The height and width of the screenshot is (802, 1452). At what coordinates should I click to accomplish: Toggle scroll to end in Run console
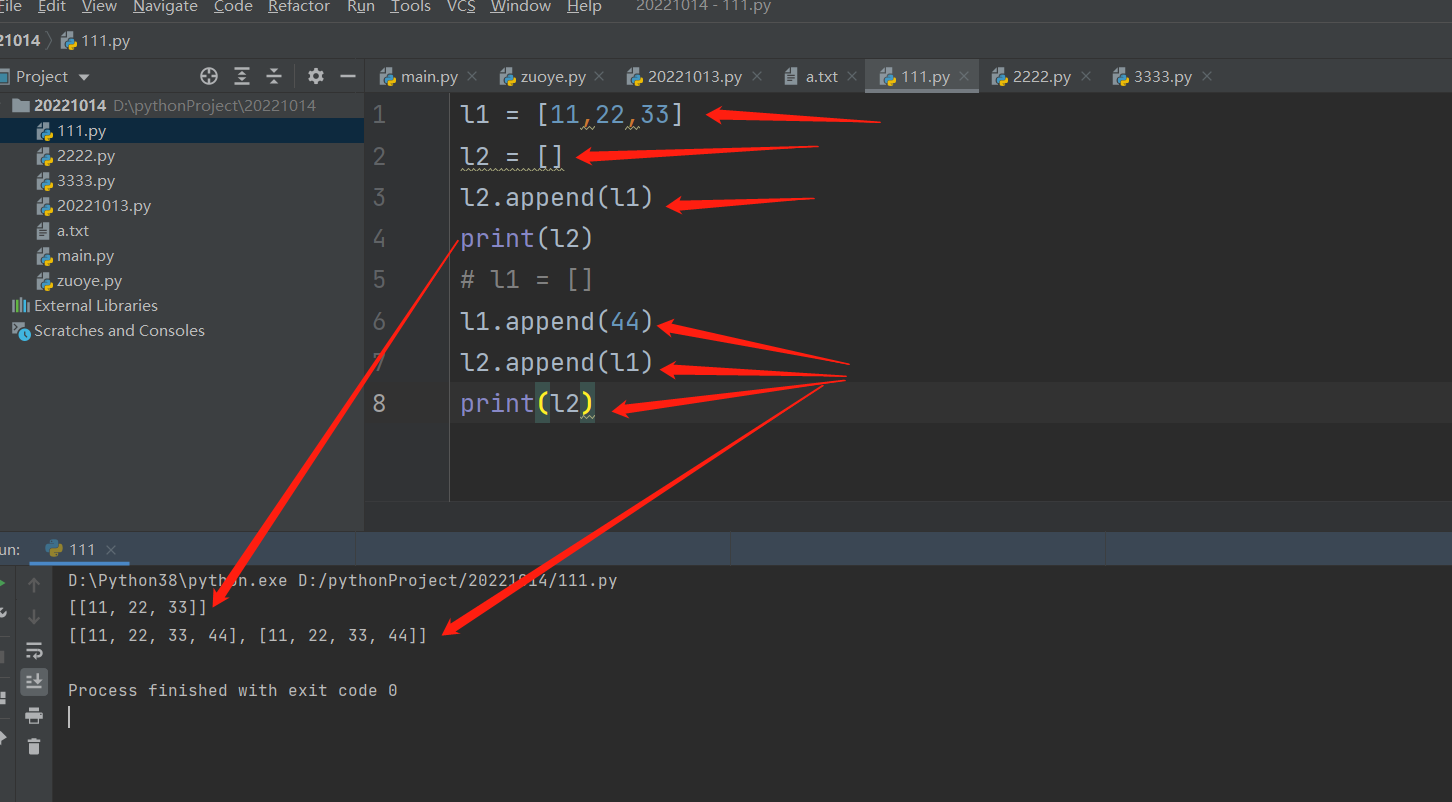34,682
